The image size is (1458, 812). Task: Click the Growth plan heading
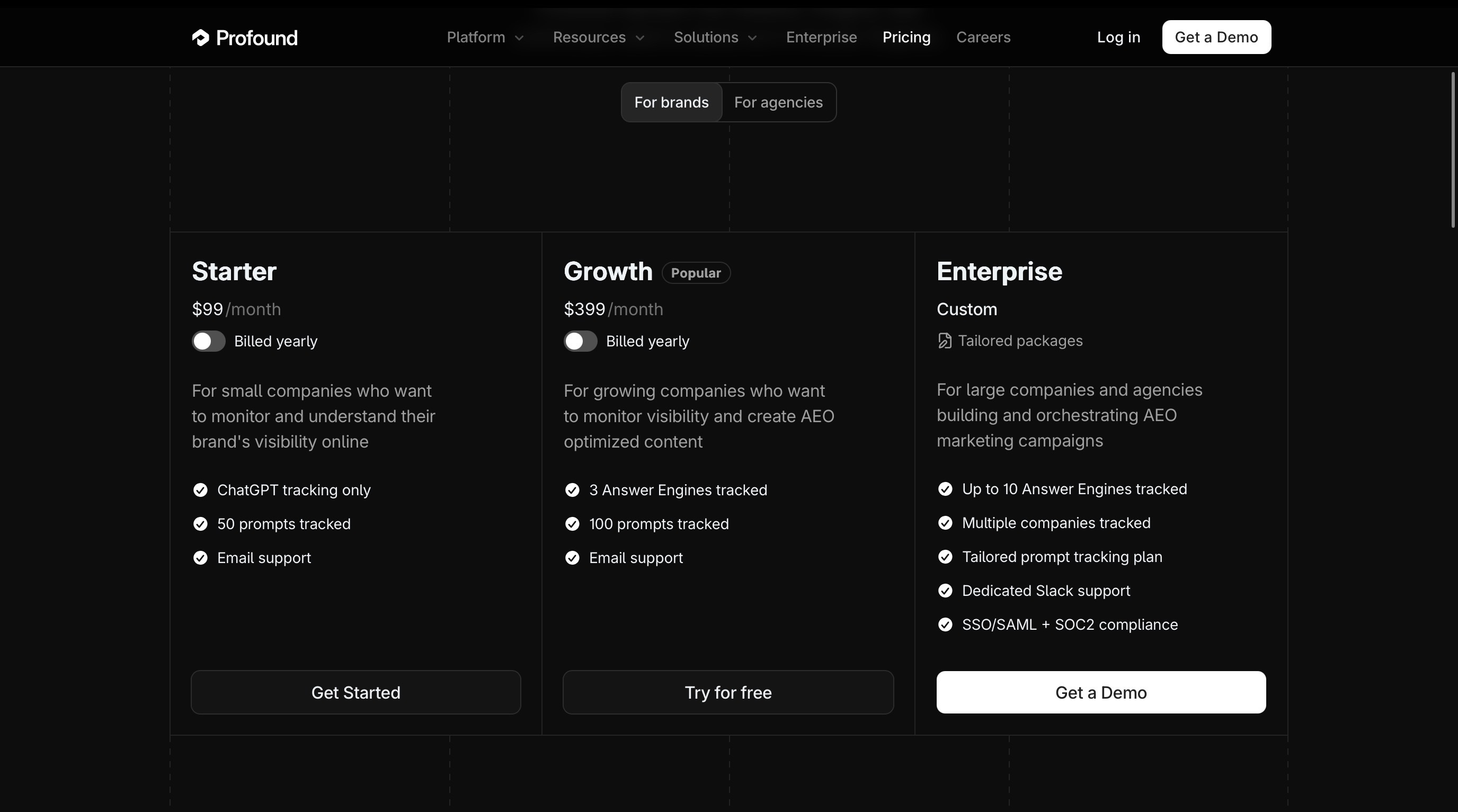(608, 272)
